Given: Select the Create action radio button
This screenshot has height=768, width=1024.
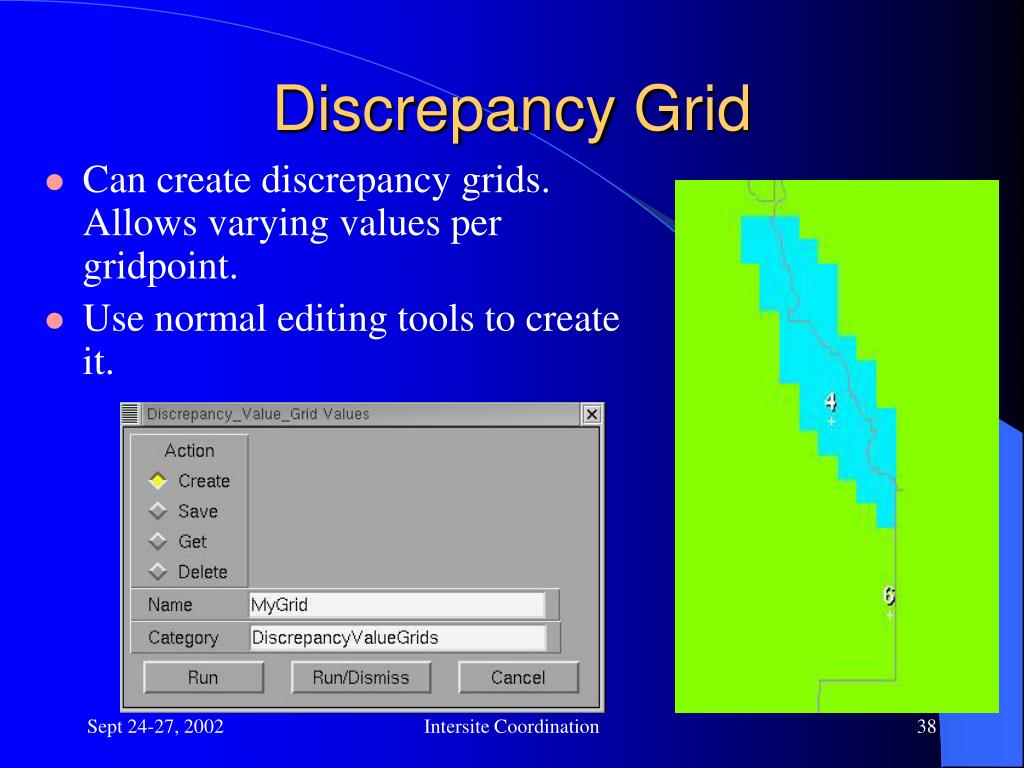Looking at the screenshot, I should [x=157, y=481].
